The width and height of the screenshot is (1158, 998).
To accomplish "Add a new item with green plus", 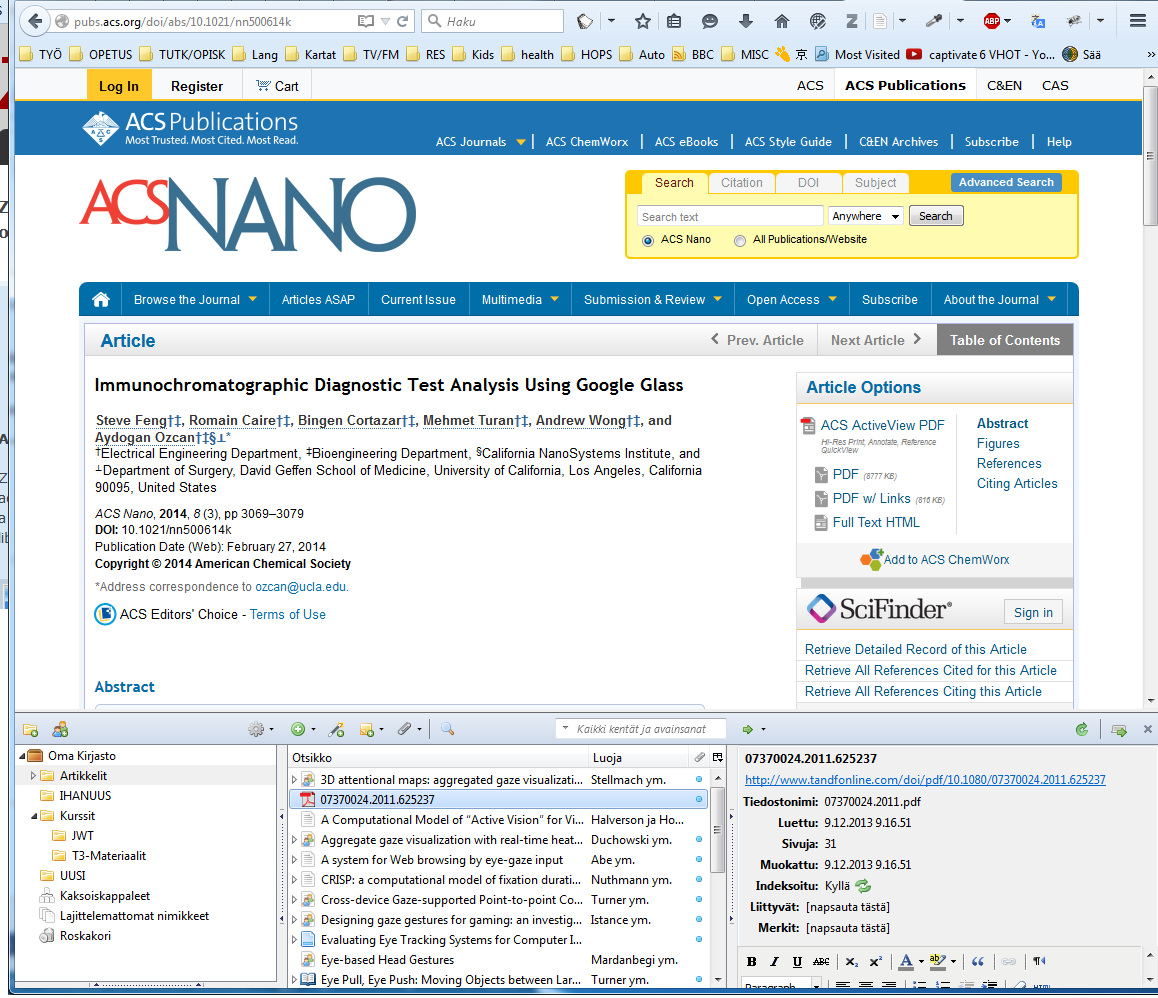I will (298, 730).
